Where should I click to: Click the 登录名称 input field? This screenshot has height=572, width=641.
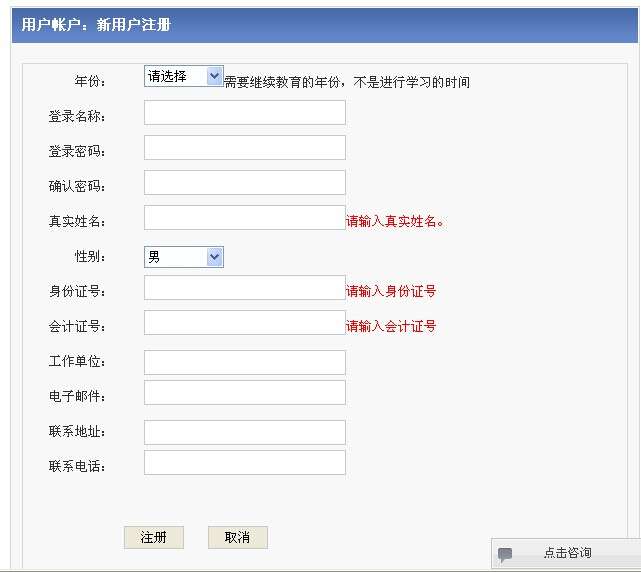click(x=244, y=112)
